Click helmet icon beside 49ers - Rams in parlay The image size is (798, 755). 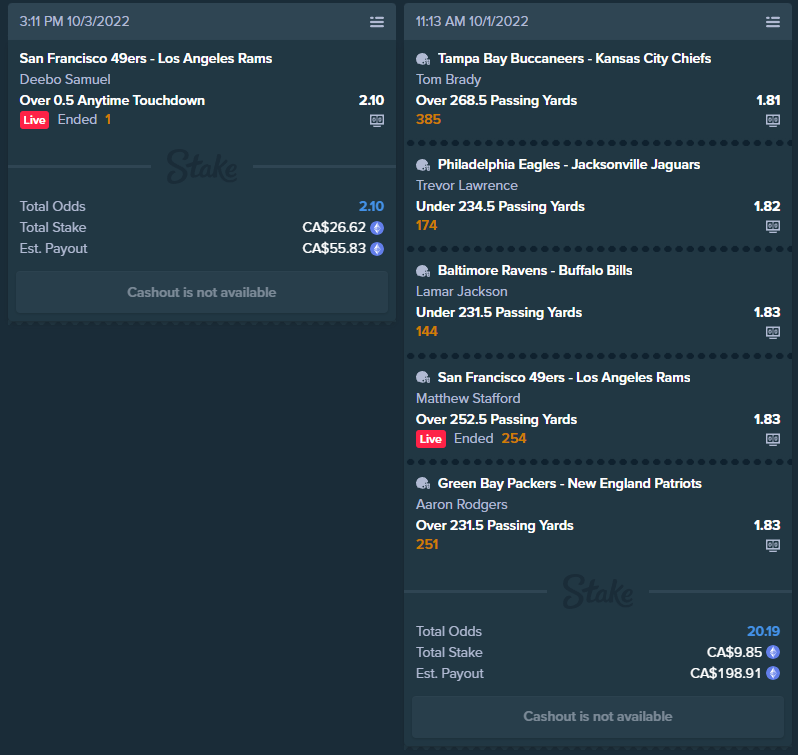coord(423,378)
